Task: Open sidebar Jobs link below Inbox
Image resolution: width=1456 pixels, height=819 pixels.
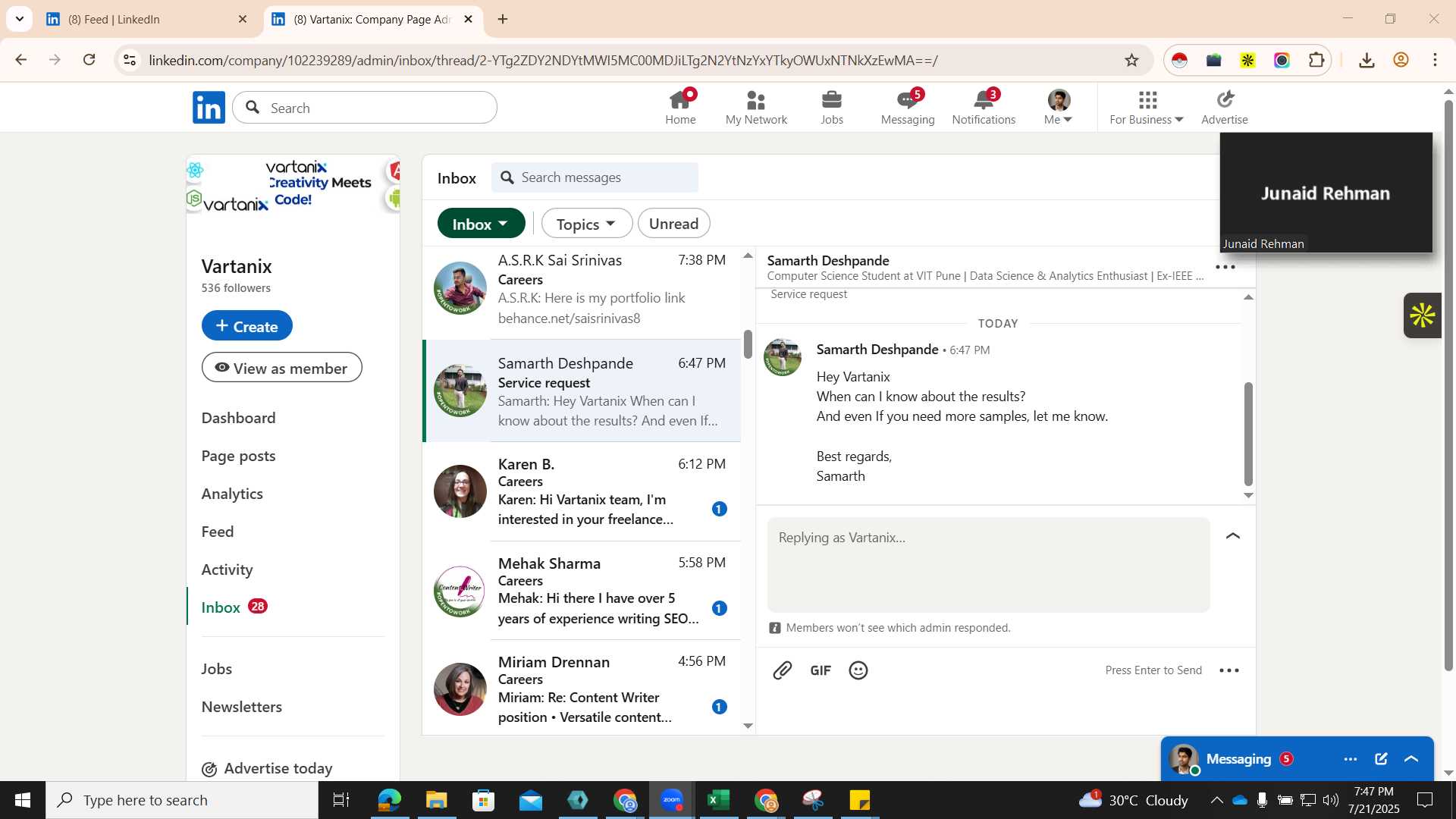Action: [x=217, y=669]
